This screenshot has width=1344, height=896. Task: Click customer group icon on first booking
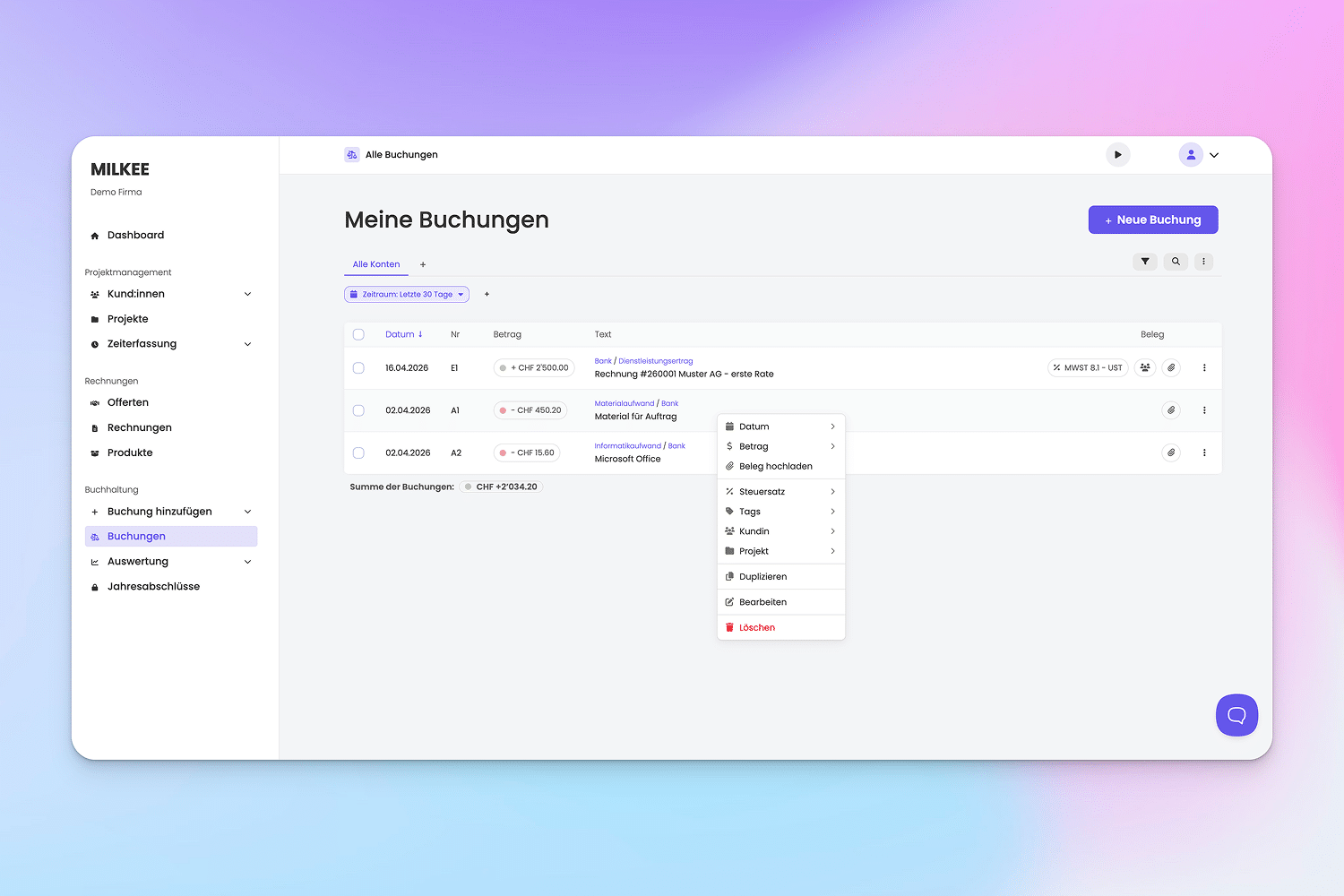click(x=1145, y=368)
